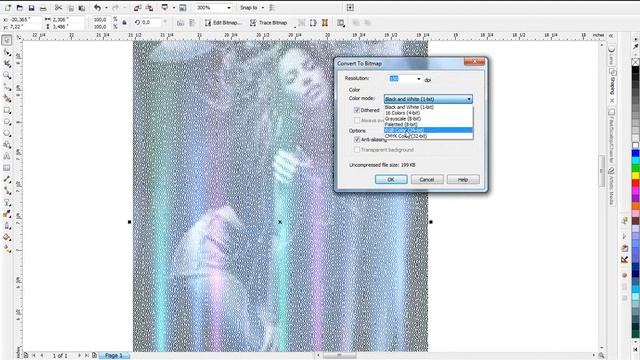Click the Import icon
This screenshot has height=360, width=640.
pos(138,8)
